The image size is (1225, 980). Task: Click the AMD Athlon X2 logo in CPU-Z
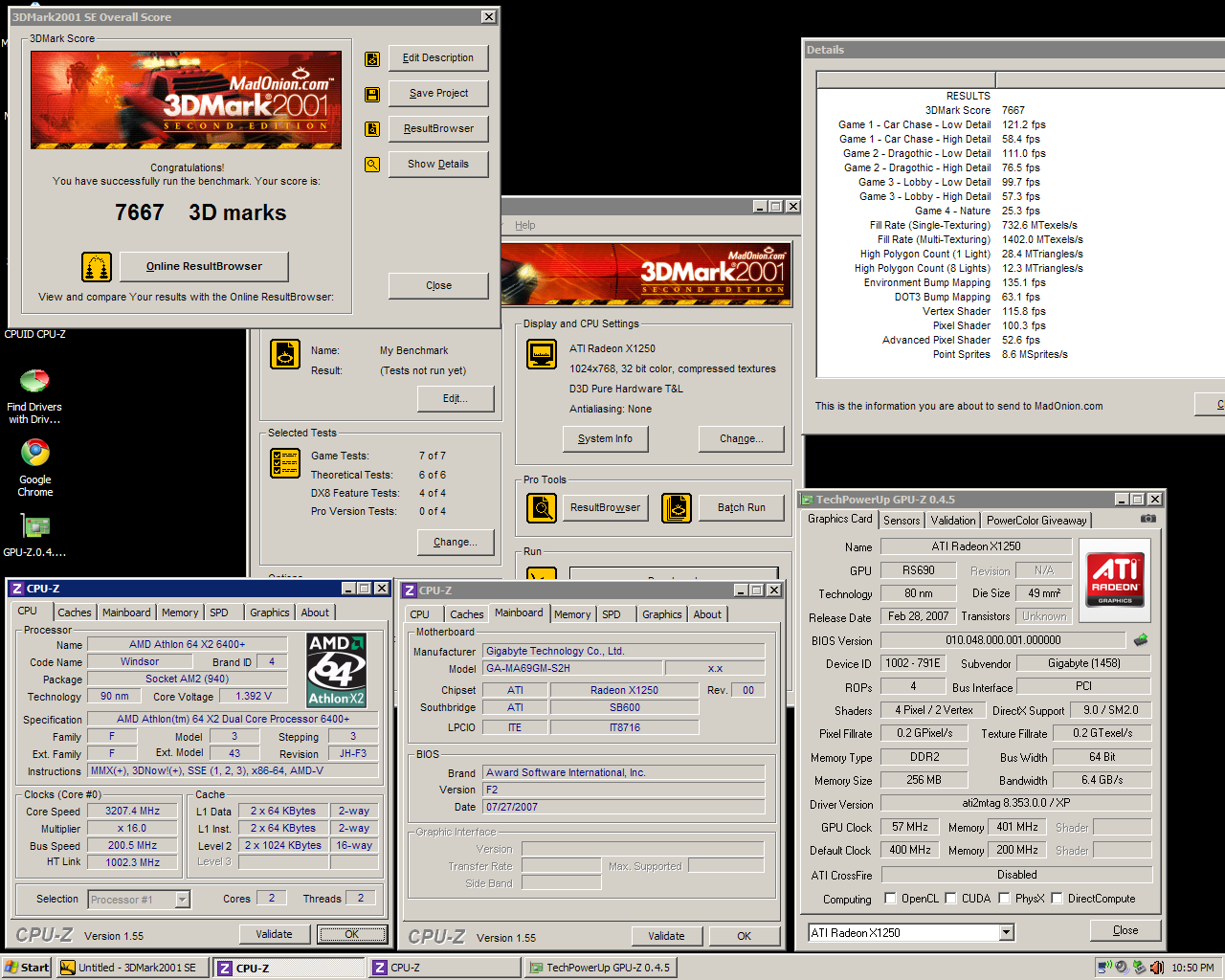tap(336, 669)
